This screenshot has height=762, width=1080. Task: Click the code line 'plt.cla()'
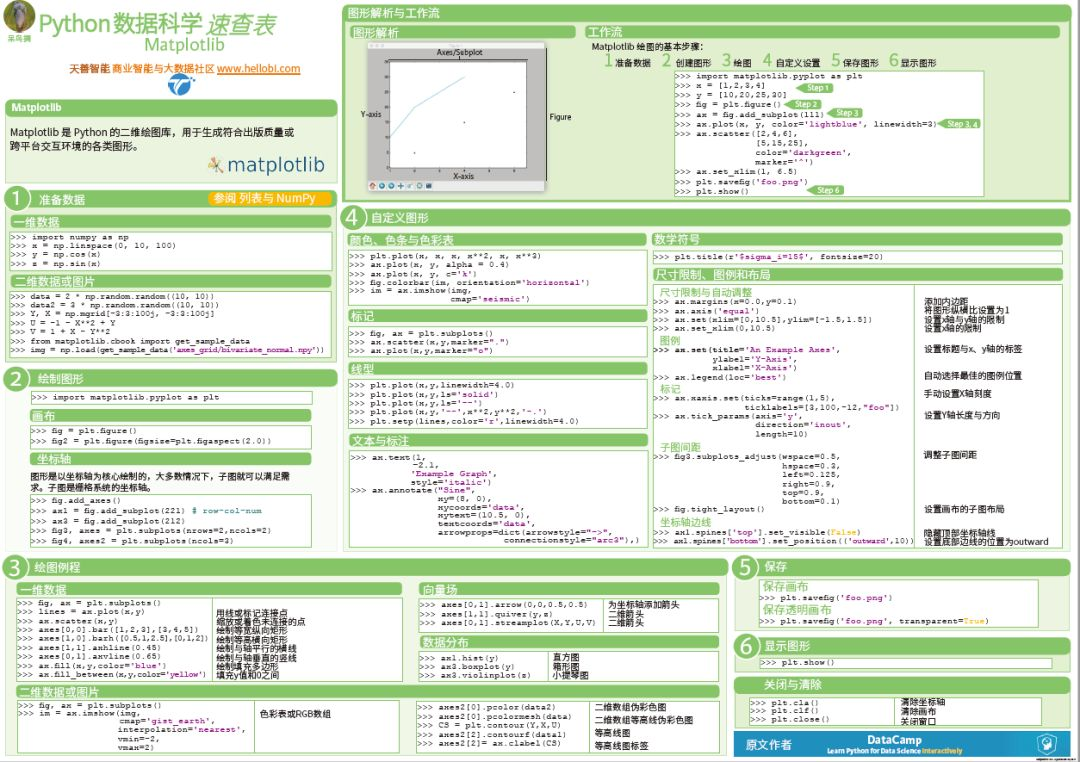pos(785,703)
